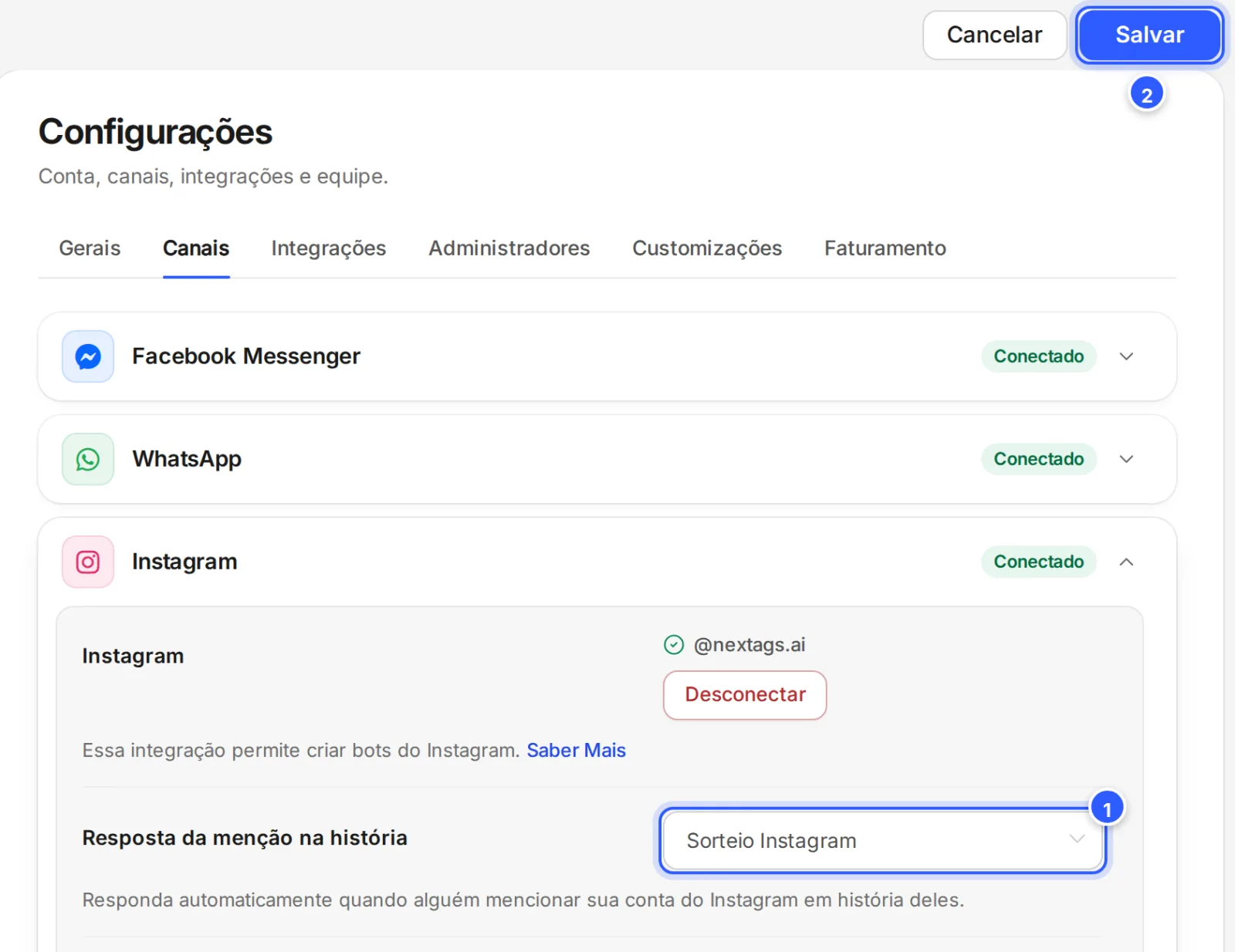Expand the Facebook Messenger channel chevron
This screenshot has height=952, width=1235.
tap(1126, 356)
